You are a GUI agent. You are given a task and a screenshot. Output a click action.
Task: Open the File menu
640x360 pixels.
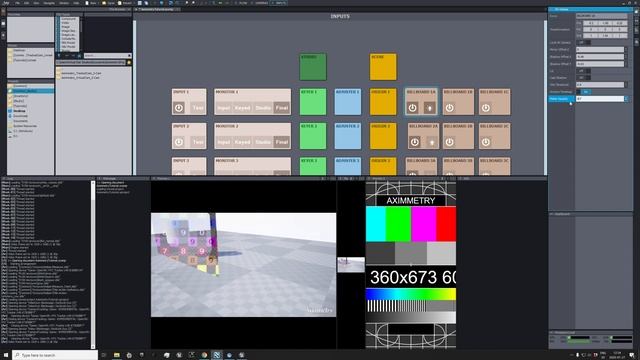point(18,3)
